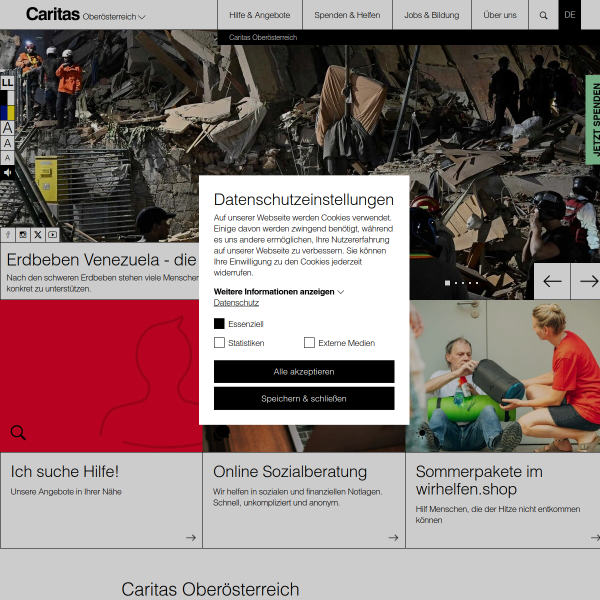Image resolution: width=600 pixels, height=600 pixels.
Task: Go to the next slide with the right arrow
Action: (586, 281)
